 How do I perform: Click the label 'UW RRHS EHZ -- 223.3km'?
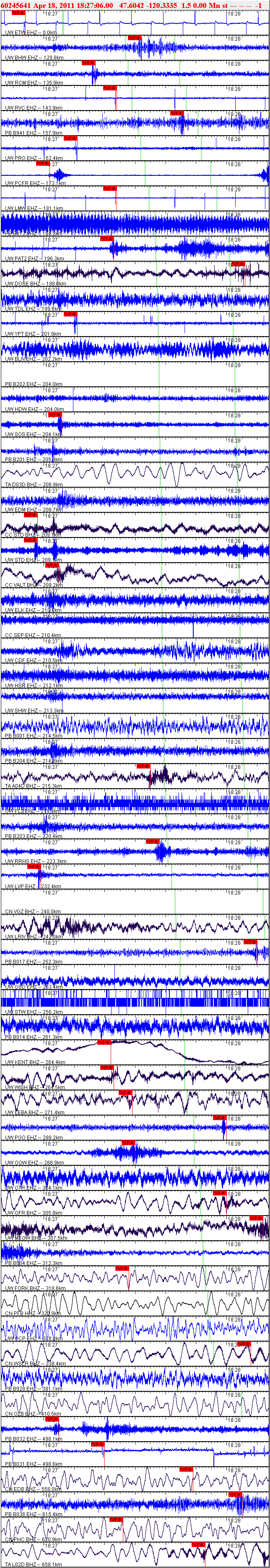[36, 861]
